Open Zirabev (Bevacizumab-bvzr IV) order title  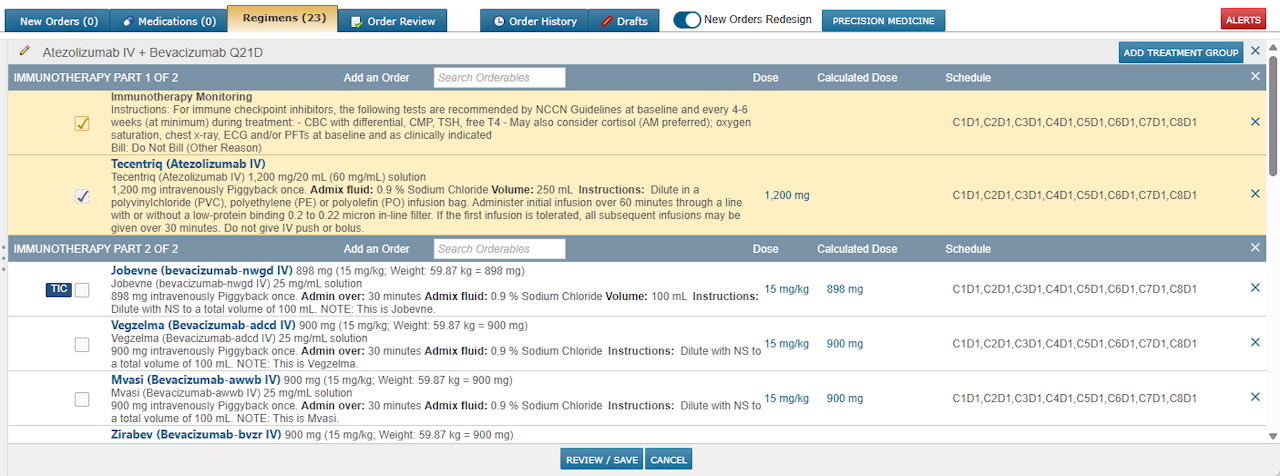coord(196,435)
